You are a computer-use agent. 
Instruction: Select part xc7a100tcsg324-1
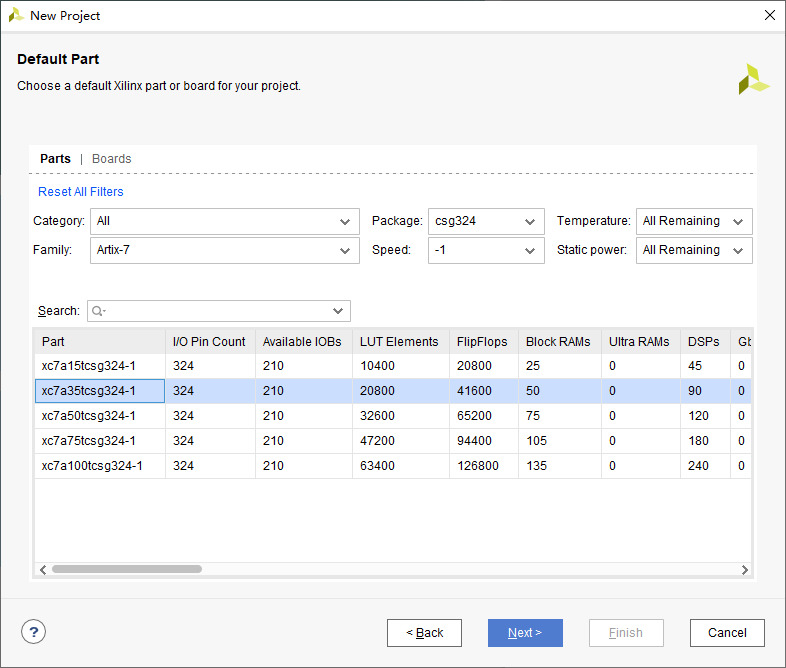92,466
